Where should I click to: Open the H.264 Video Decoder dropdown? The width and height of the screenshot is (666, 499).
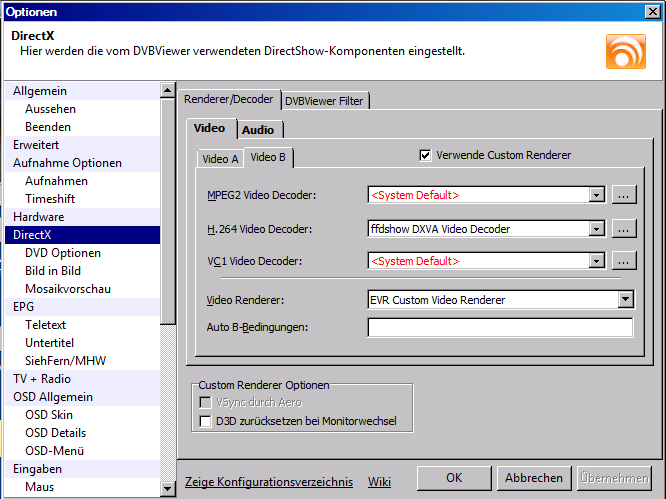[x=597, y=229]
